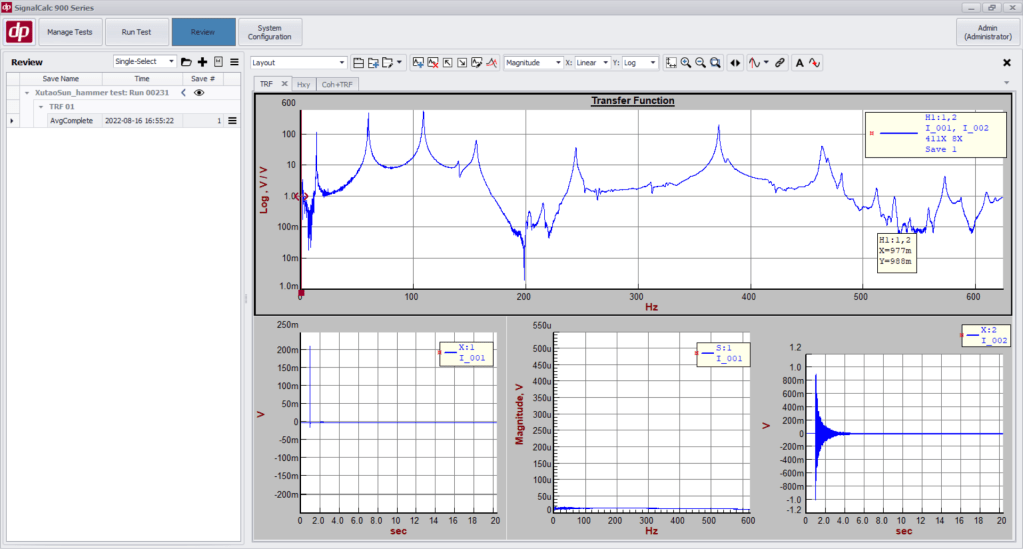Open the Single-Select dropdown
Screen dimensions: 1023x549
point(144,62)
